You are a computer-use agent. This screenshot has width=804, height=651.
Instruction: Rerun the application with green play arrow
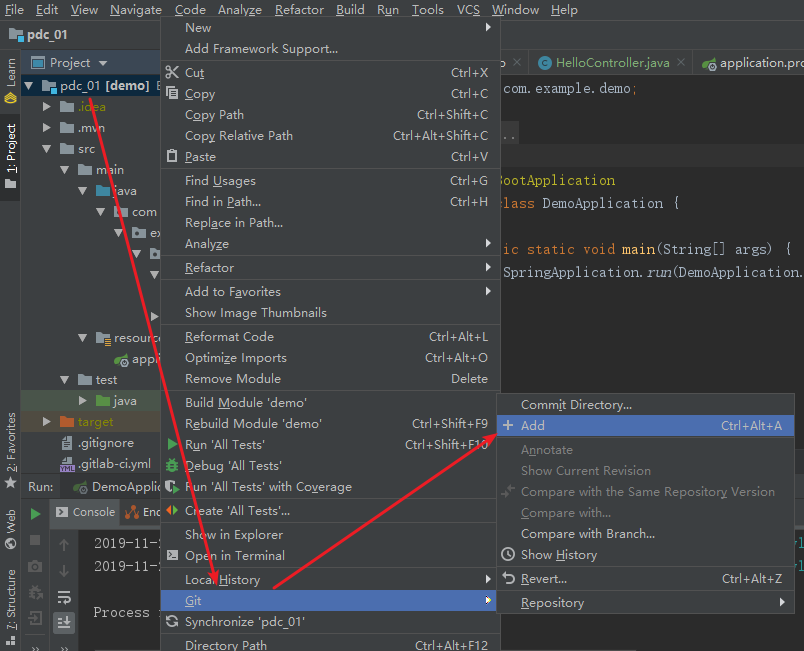coord(35,512)
